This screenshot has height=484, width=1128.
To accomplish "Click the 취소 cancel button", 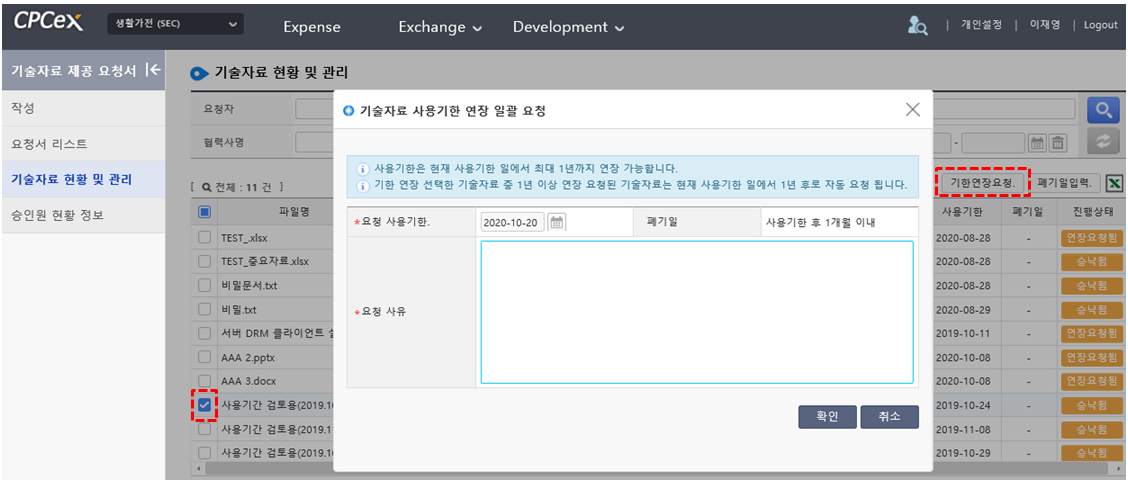I will coord(889,417).
